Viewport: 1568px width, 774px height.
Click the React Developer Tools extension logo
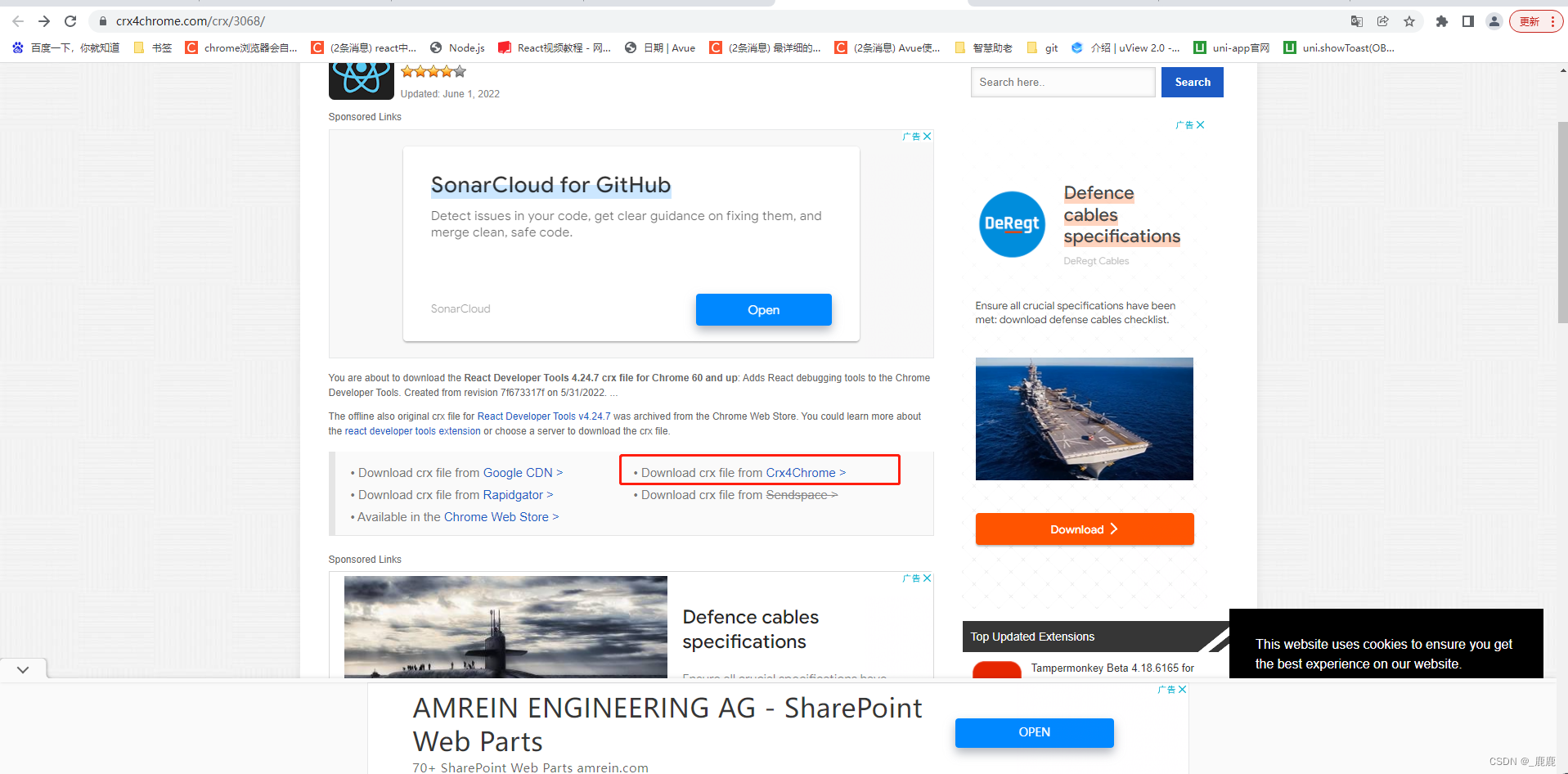(361, 81)
